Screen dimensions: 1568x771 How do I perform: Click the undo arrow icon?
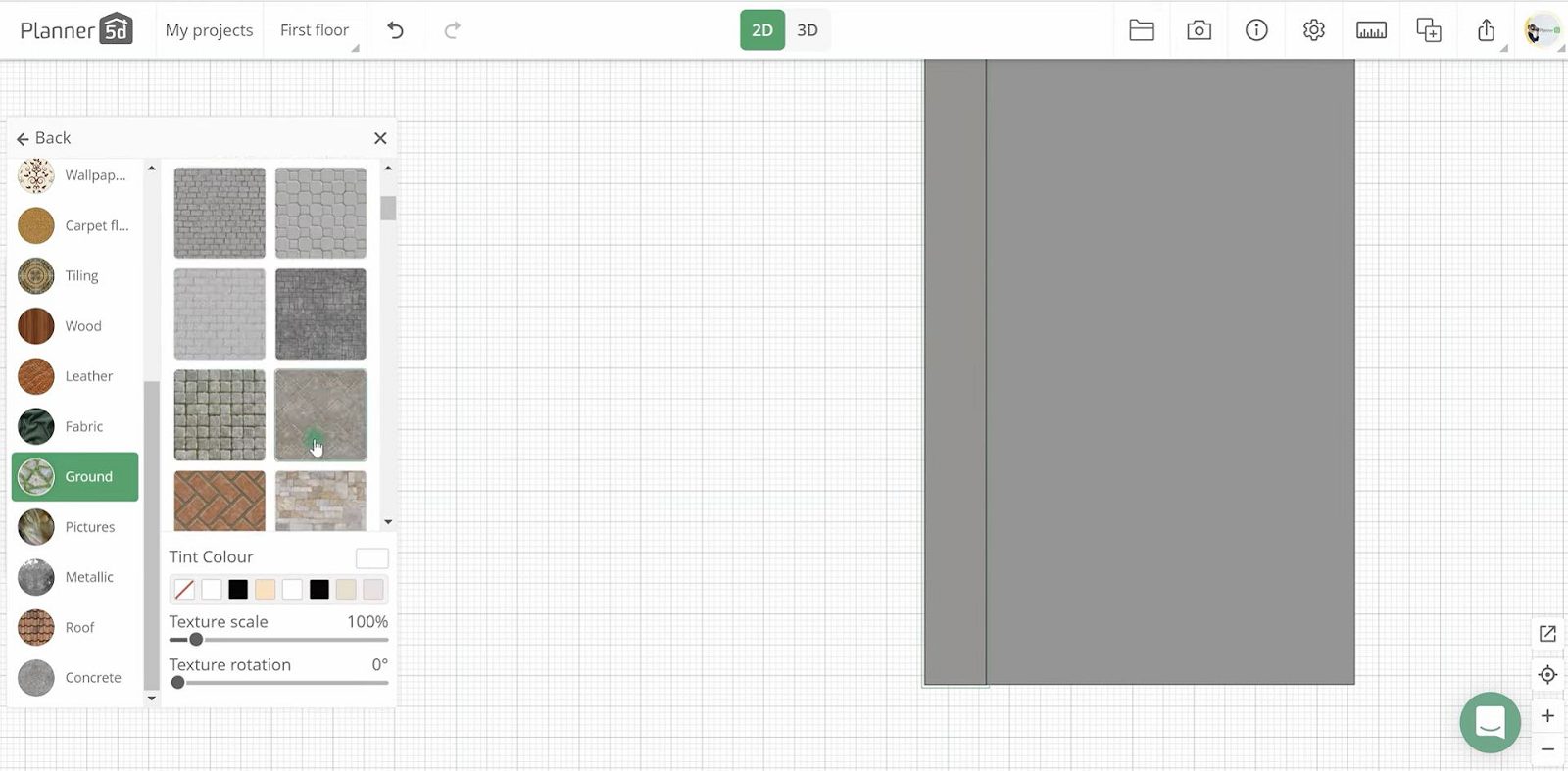395,30
